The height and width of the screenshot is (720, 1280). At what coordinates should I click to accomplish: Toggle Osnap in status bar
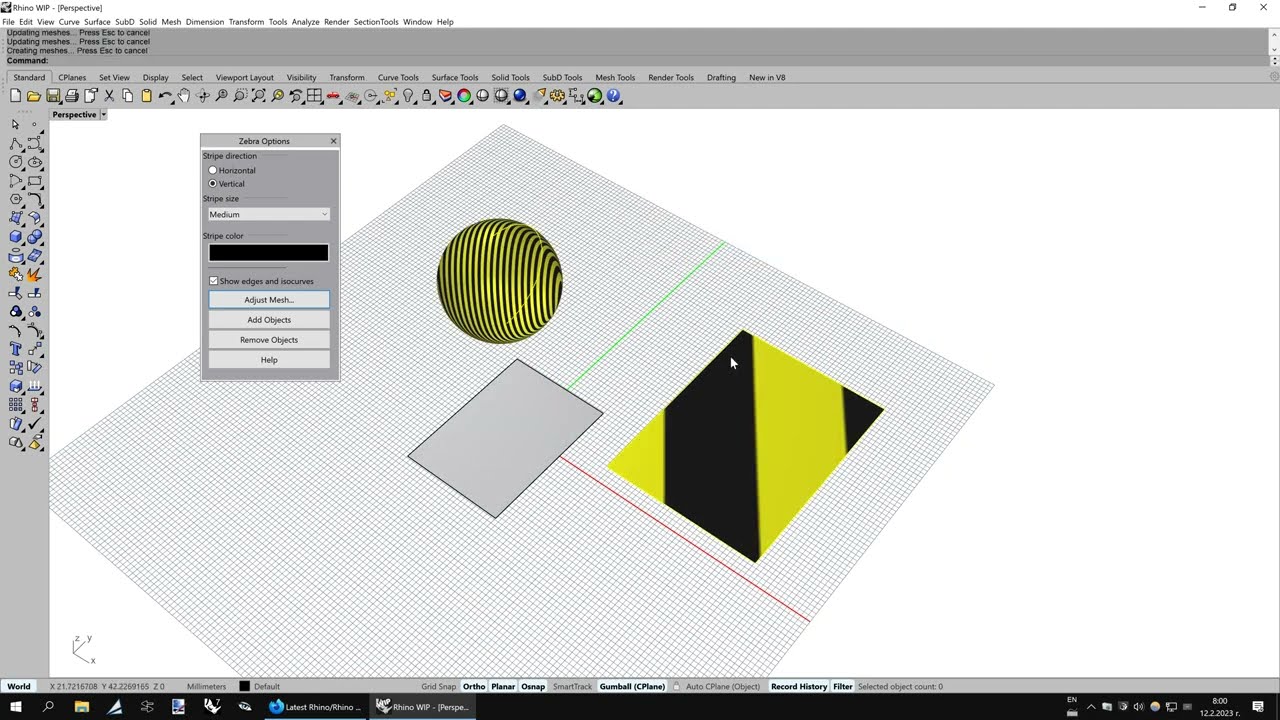(533, 686)
